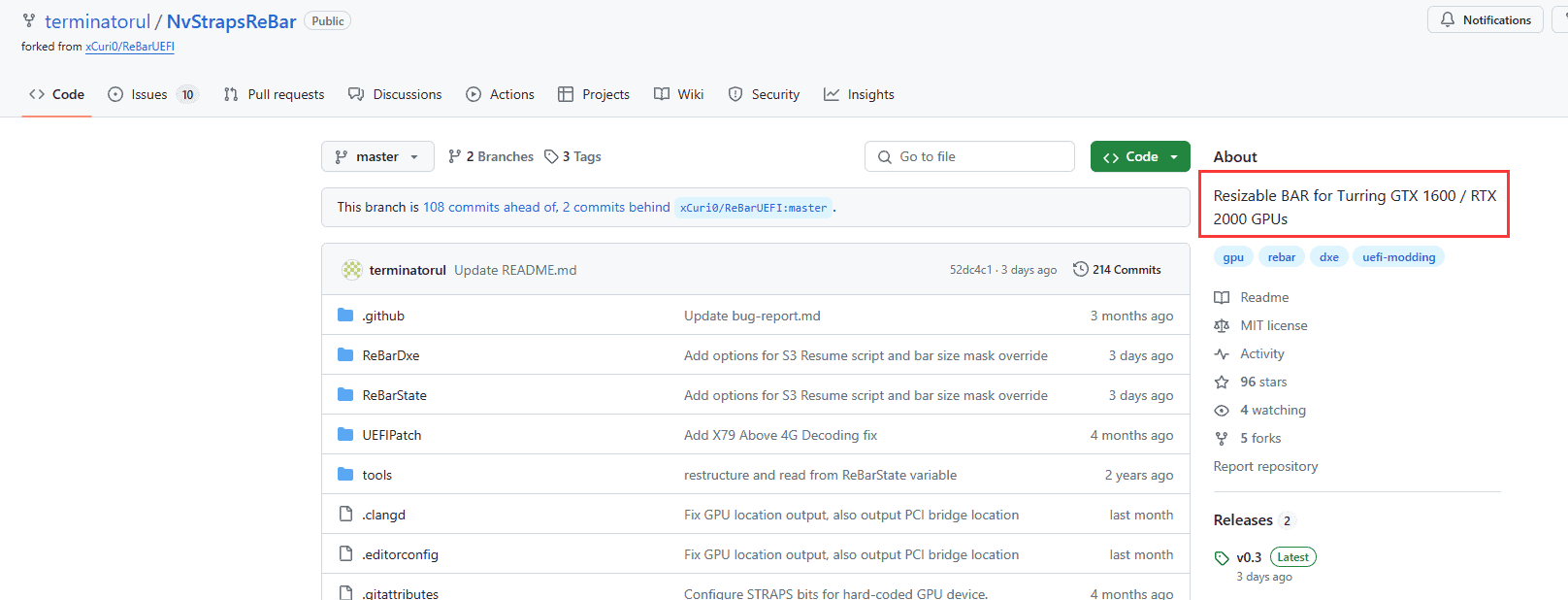Open the green Code dropdown button
This screenshot has height=600, width=1568.
click(1140, 156)
